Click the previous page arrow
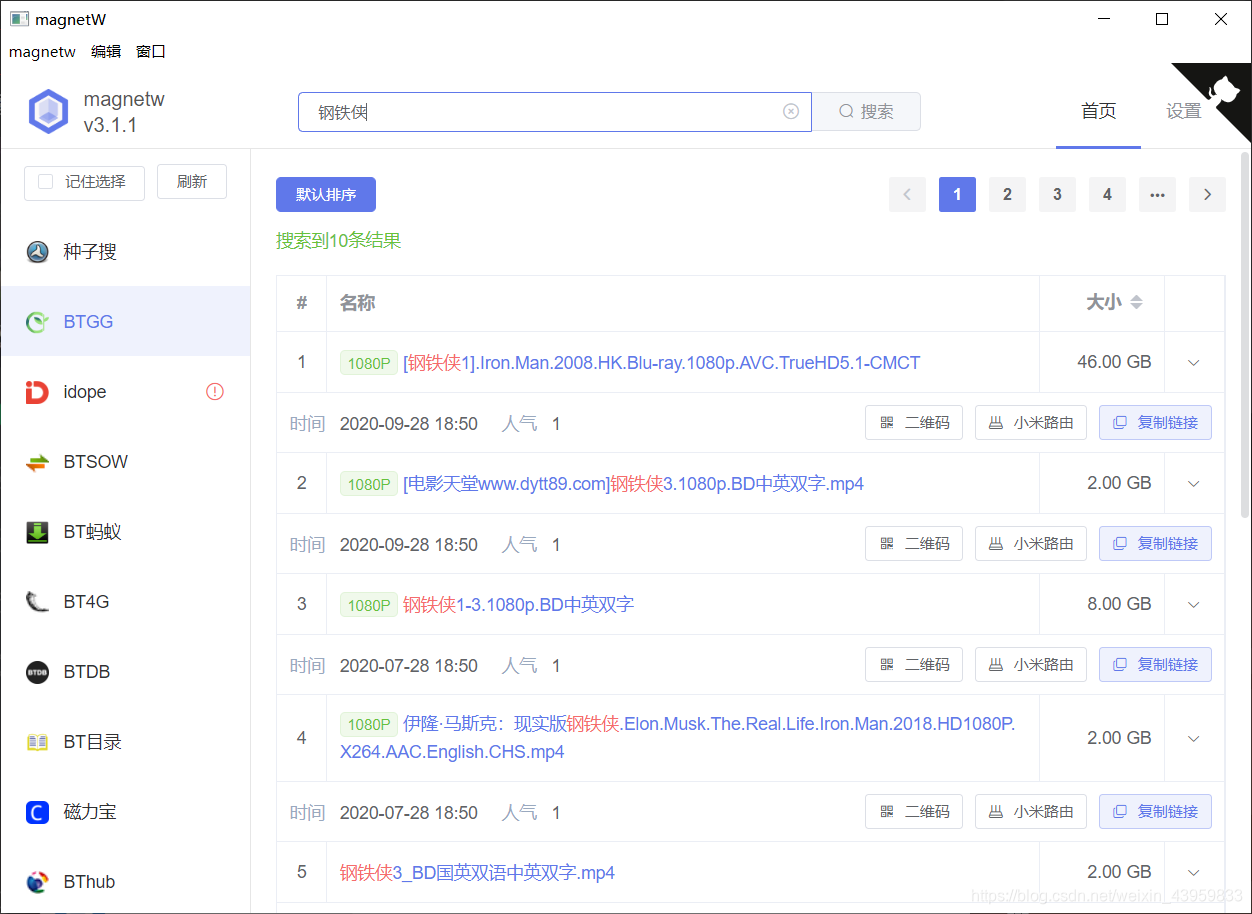 click(x=907, y=195)
